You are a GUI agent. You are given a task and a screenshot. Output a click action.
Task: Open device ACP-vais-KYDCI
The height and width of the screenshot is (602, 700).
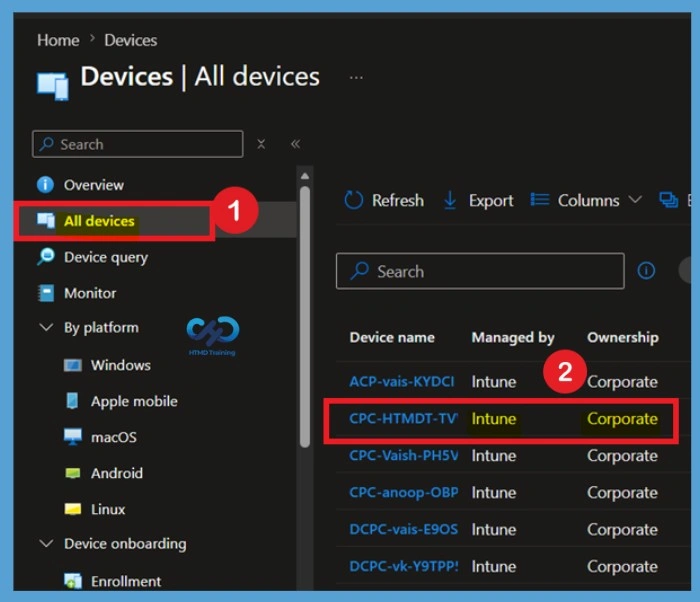point(402,382)
